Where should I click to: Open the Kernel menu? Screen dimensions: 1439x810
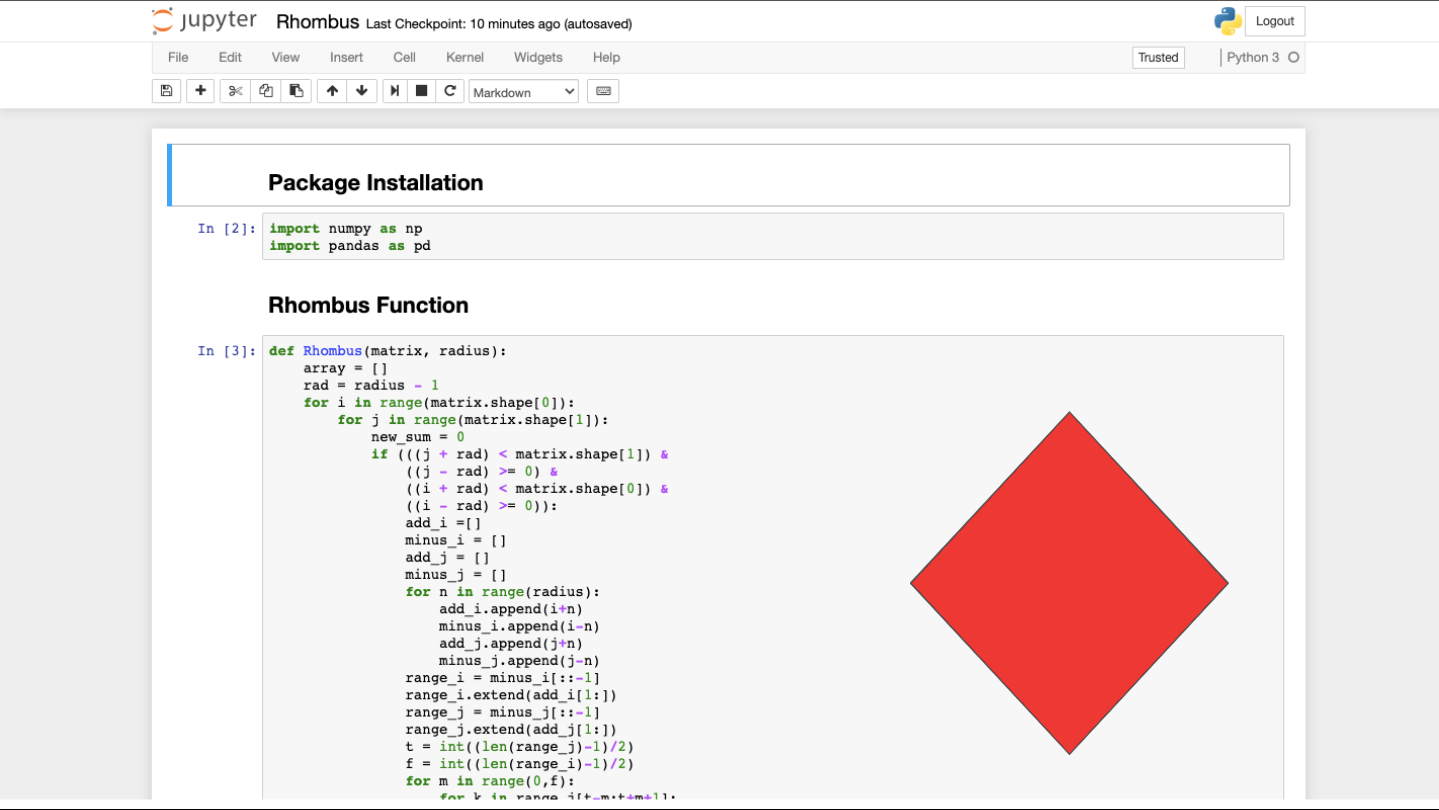click(x=464, y=57)
